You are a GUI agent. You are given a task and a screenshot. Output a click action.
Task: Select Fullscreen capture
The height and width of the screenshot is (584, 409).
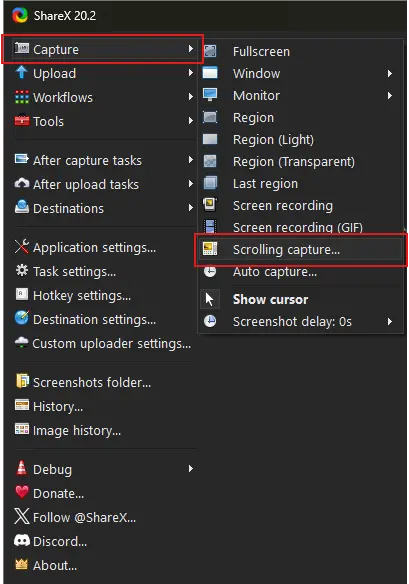[x=301, y=51]
